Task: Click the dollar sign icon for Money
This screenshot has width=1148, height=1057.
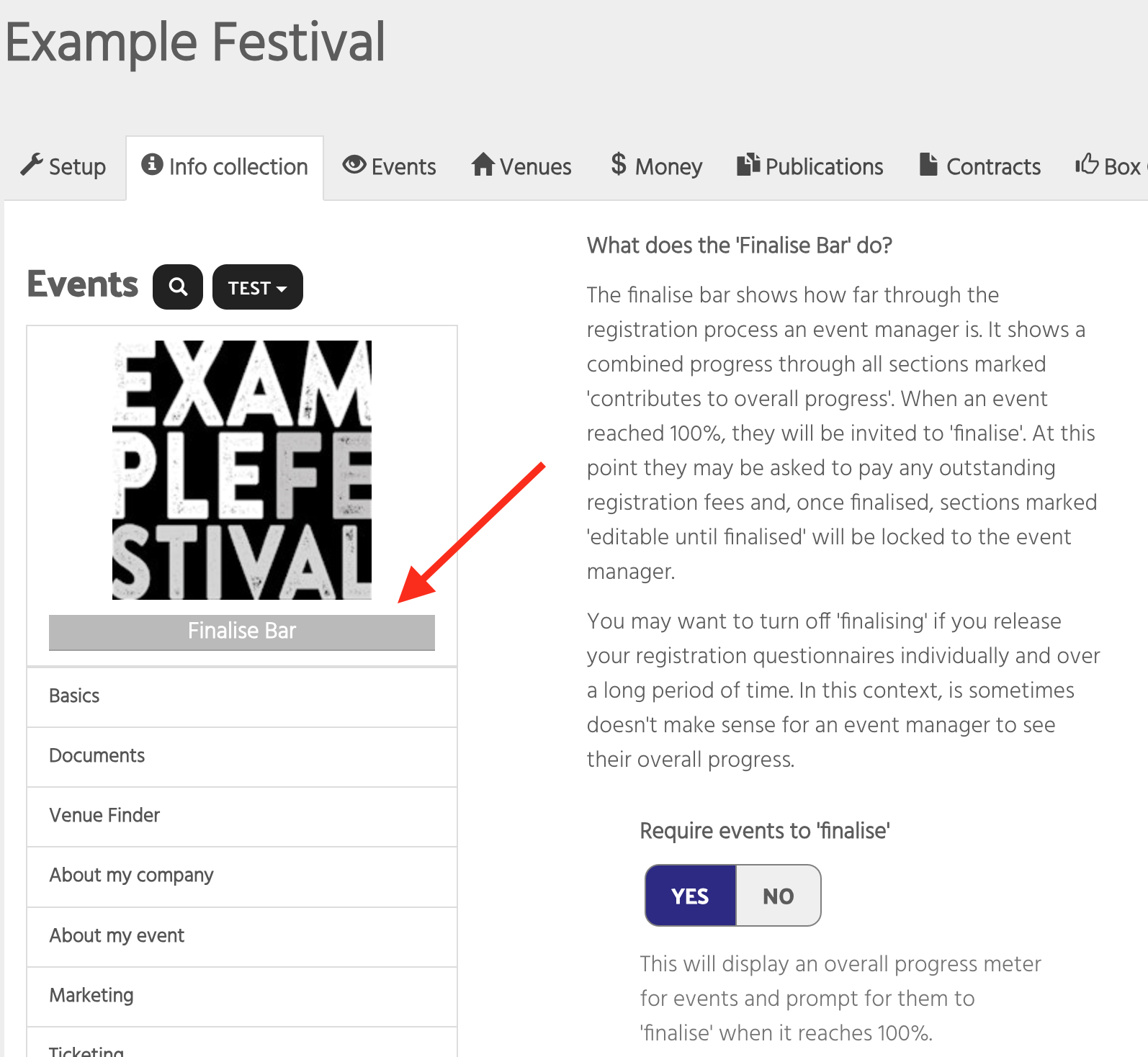Action: 619,164
